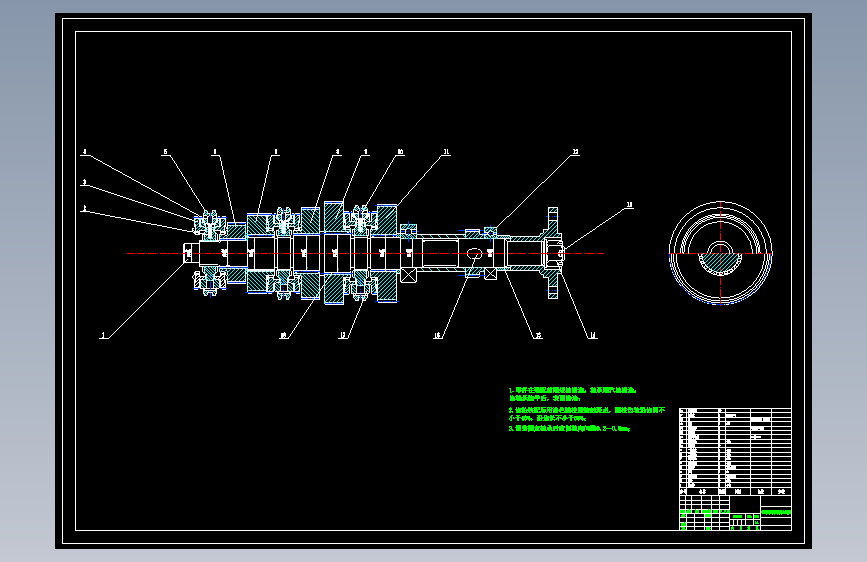Image resolution: width=867 pixels, height=562 pixels.
Task: Select the parts list table
Action: (735, 451)
